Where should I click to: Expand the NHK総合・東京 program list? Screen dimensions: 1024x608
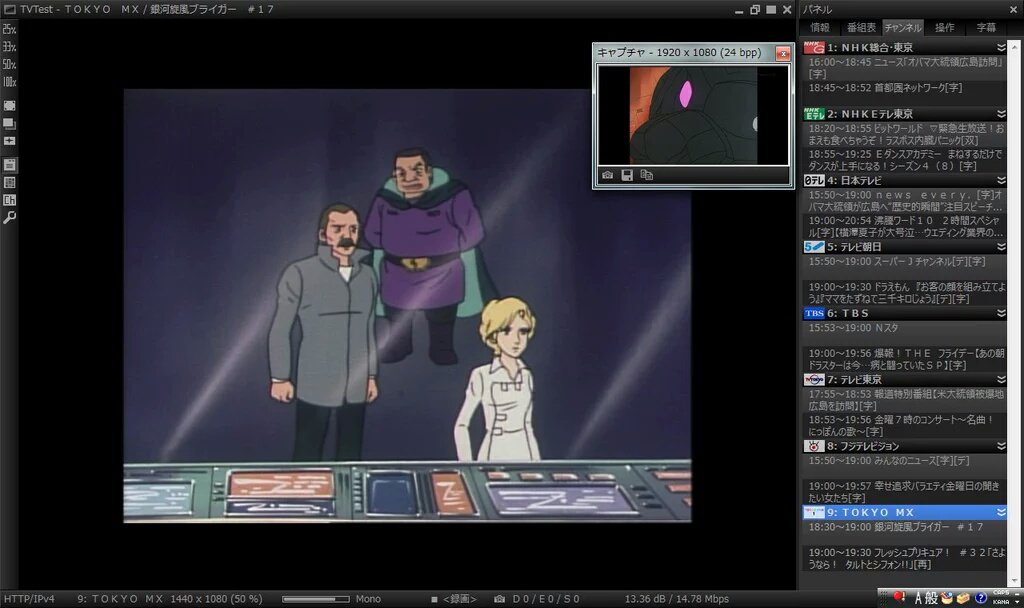point(1000,48)
